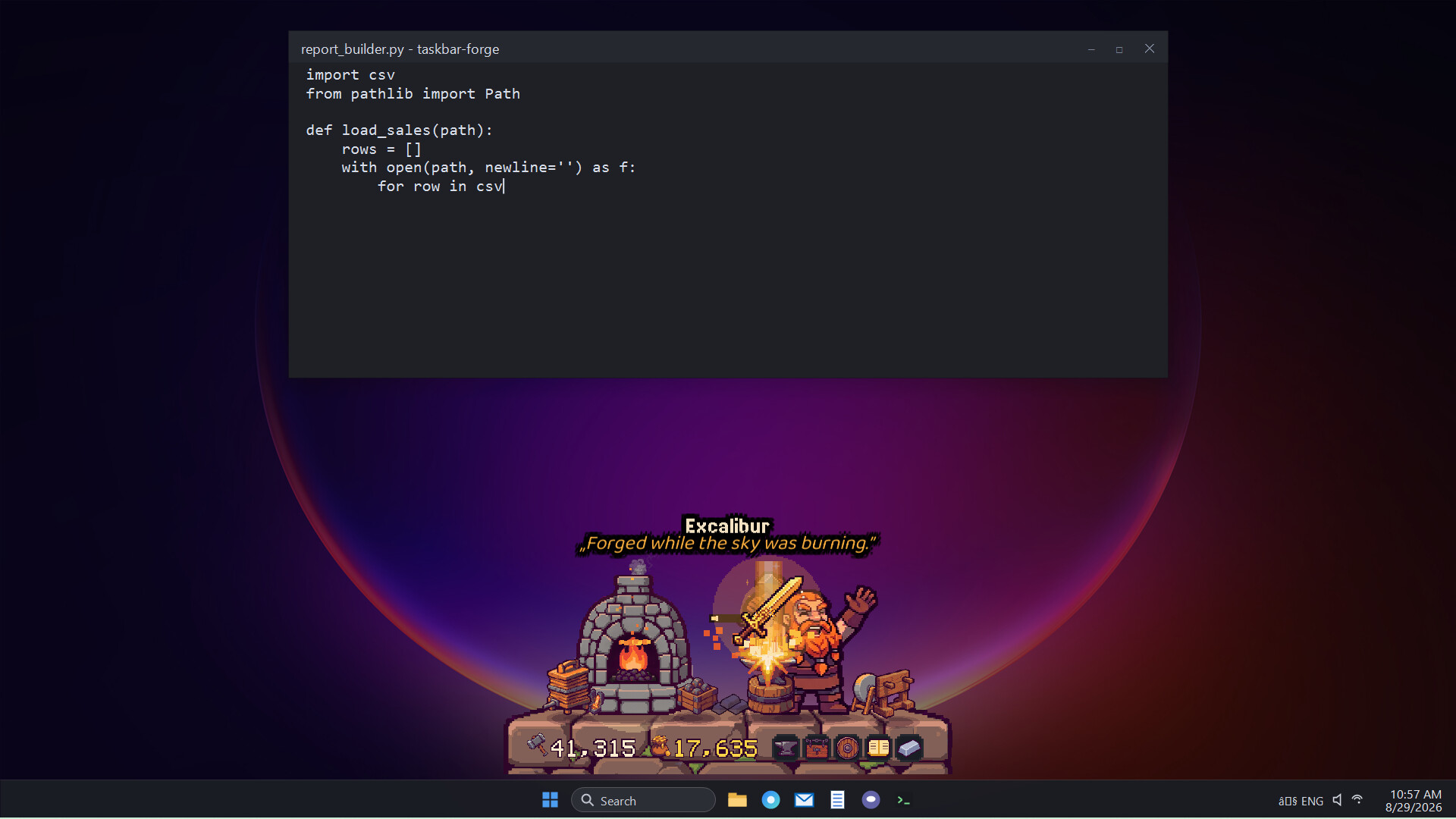Open the terminal icon in taskbar

[x=903, y=800]
